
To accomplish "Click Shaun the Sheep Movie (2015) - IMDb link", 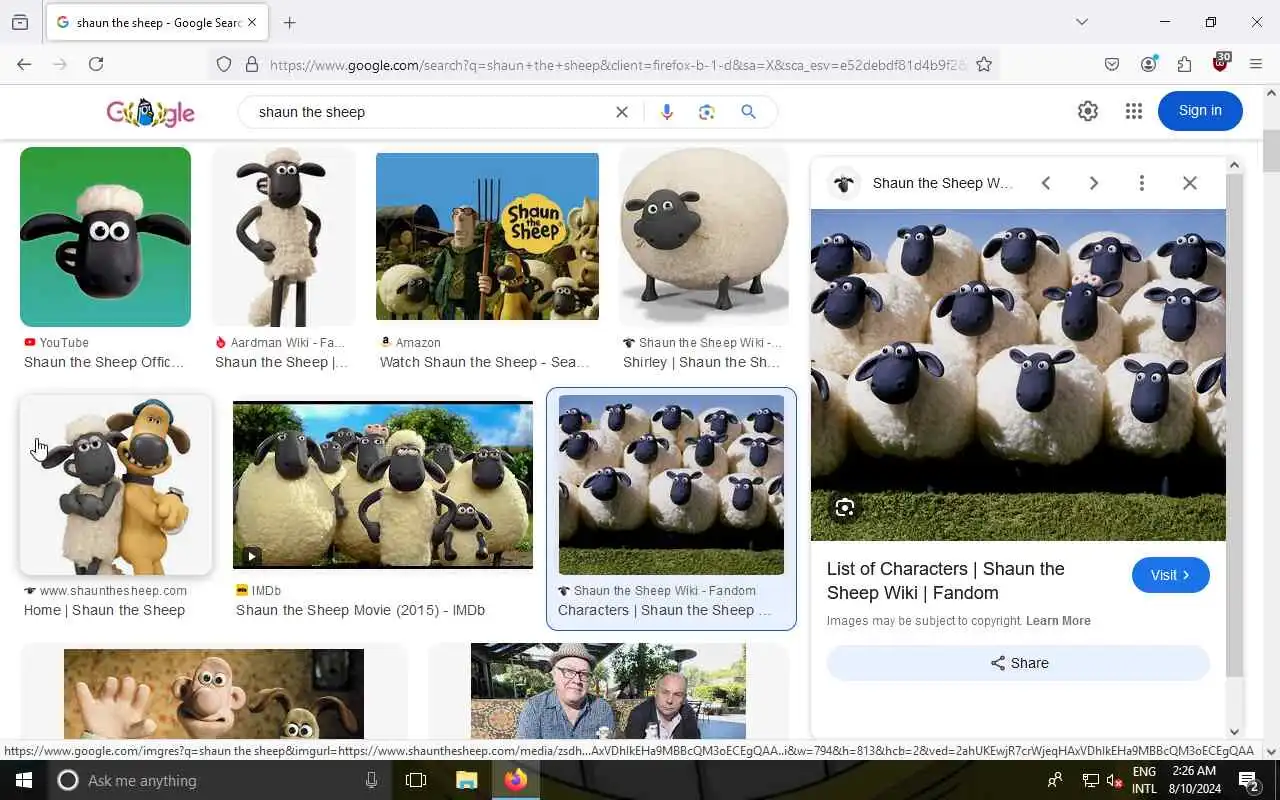I will point(360,610).
